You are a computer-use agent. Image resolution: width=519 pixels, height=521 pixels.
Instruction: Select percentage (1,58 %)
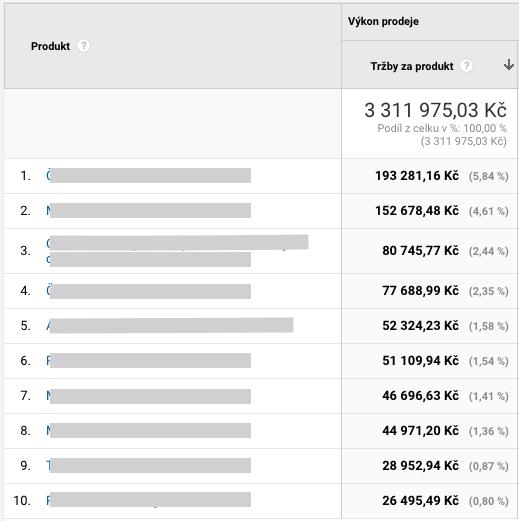coord(489,326)
